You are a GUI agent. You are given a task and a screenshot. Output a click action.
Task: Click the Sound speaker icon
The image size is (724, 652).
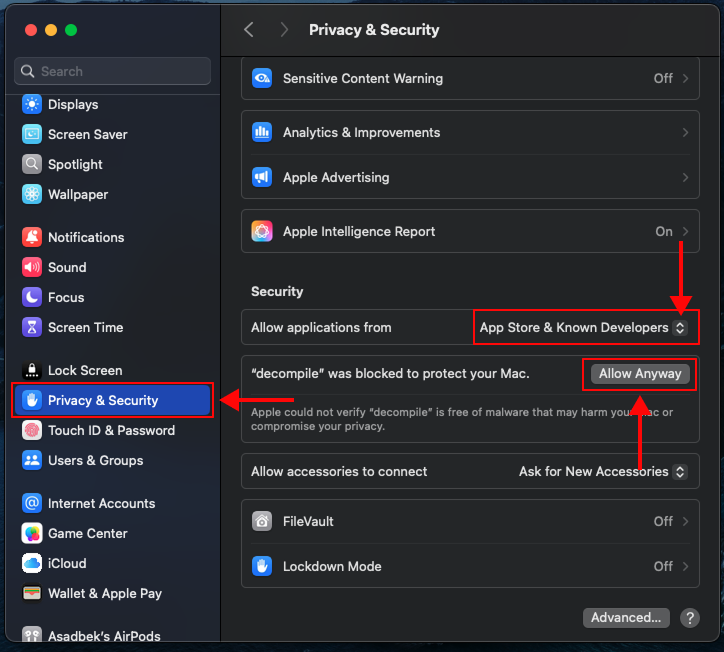(x=32, y=267)
